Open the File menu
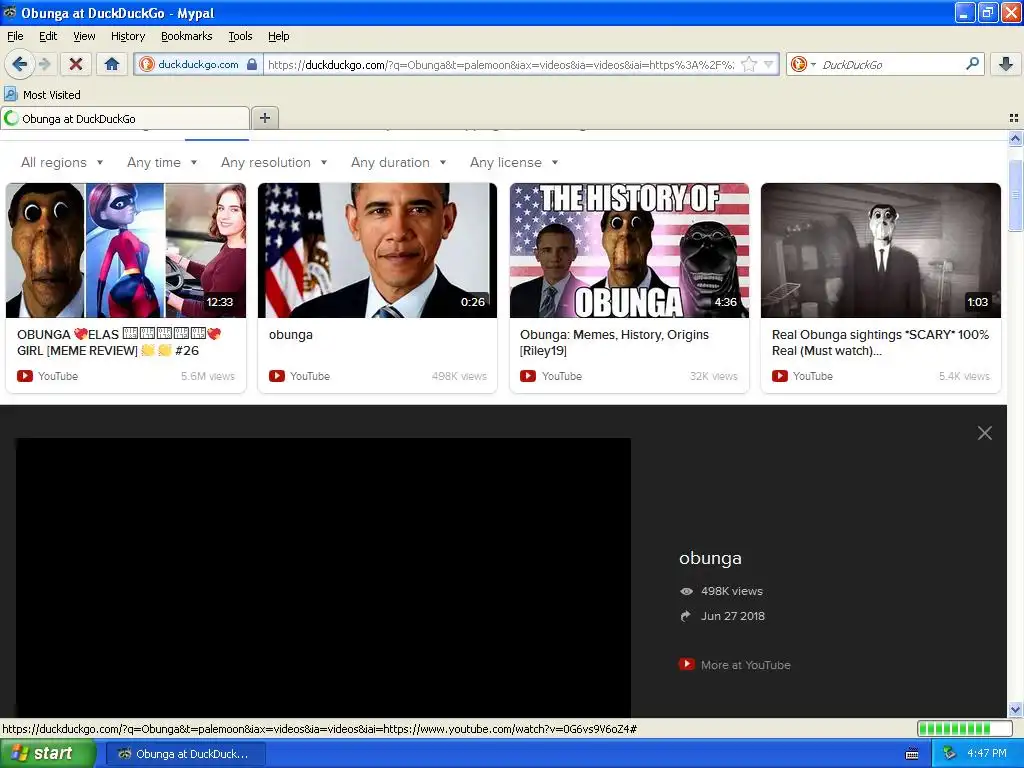 15,36
